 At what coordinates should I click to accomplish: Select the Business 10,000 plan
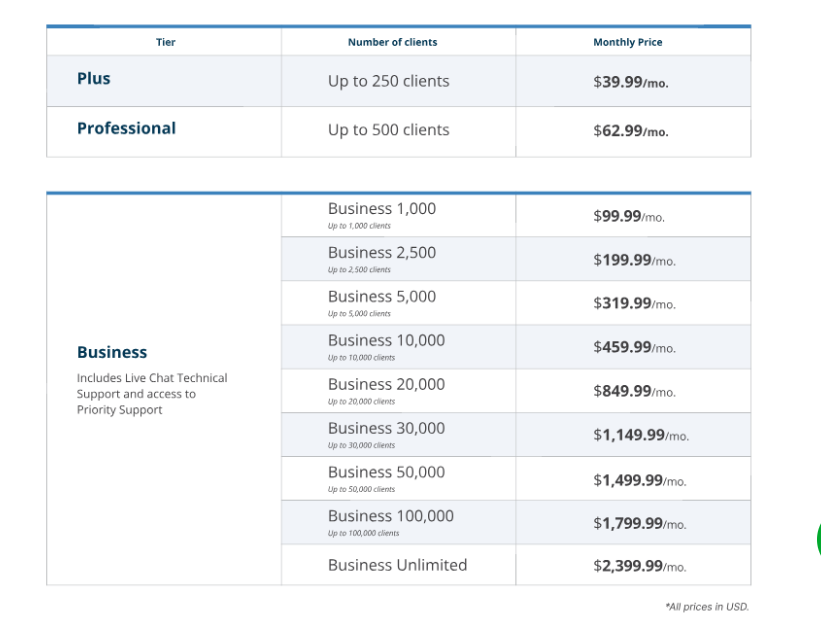pyautogui.click(x=386, y=340)
